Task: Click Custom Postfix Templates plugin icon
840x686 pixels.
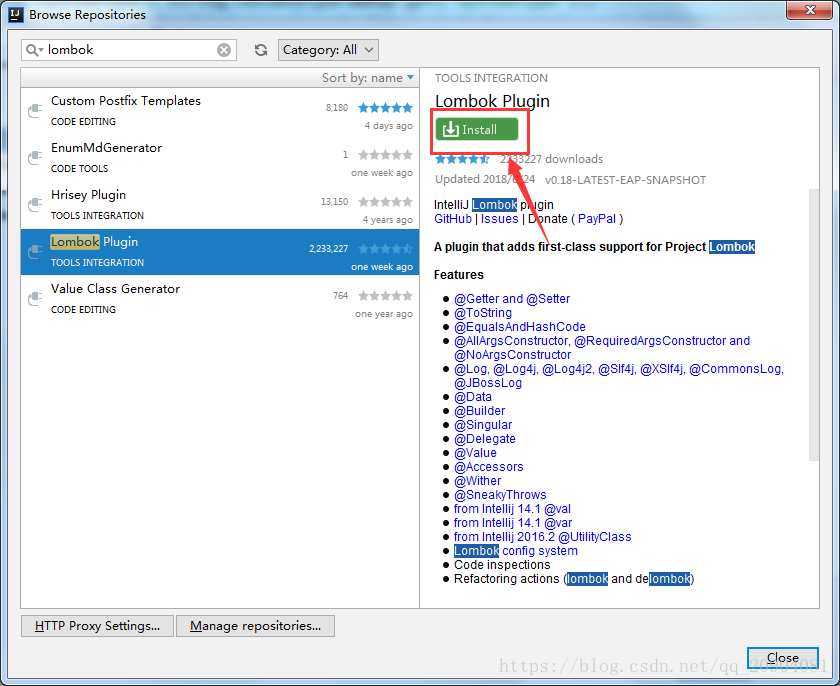Action: [x=35, y=110]
